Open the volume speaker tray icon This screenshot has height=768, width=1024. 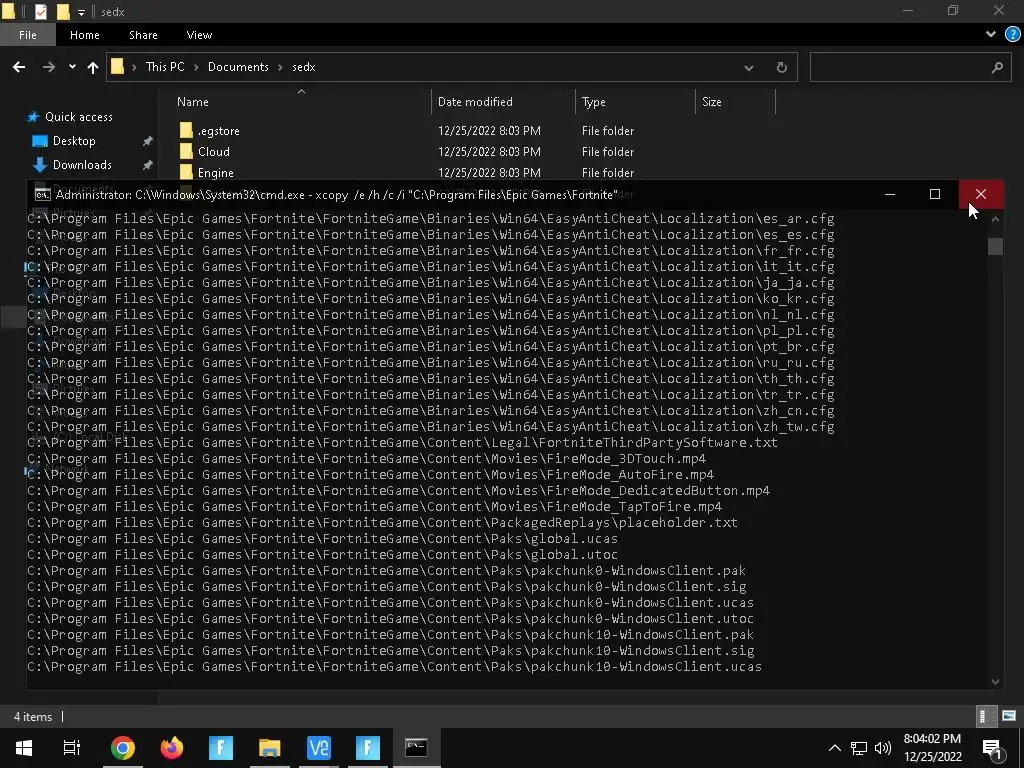882,748
